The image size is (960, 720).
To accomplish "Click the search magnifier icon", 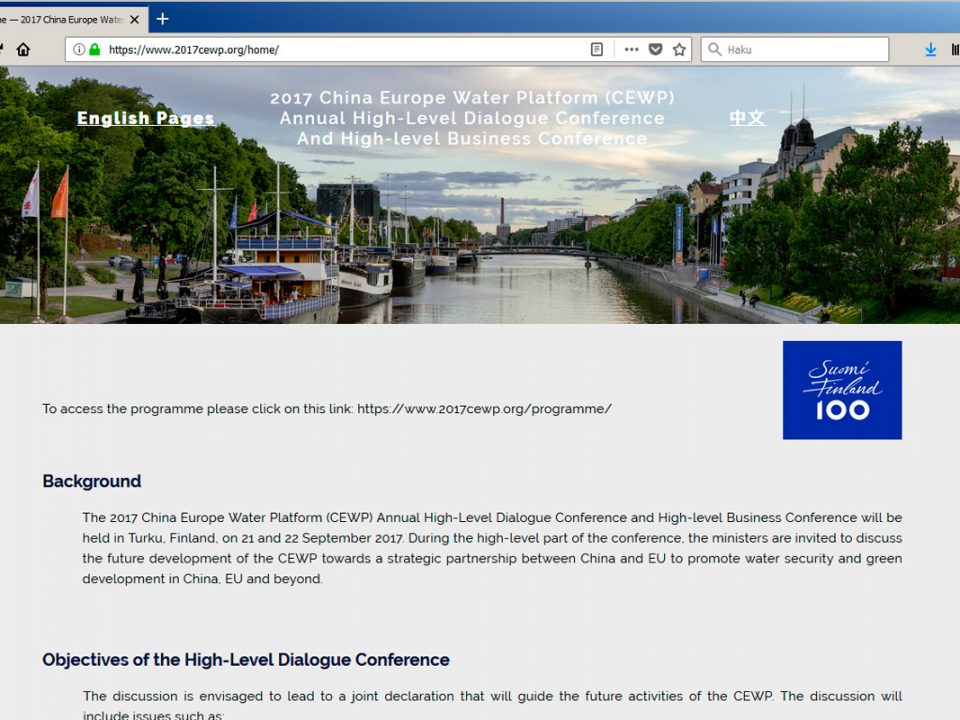I will point(714,50).
